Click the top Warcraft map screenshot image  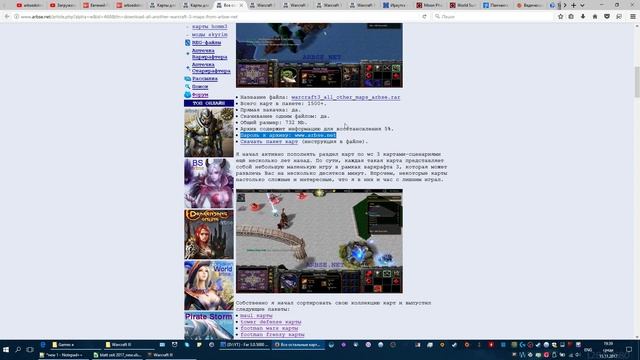click(319, 56)
